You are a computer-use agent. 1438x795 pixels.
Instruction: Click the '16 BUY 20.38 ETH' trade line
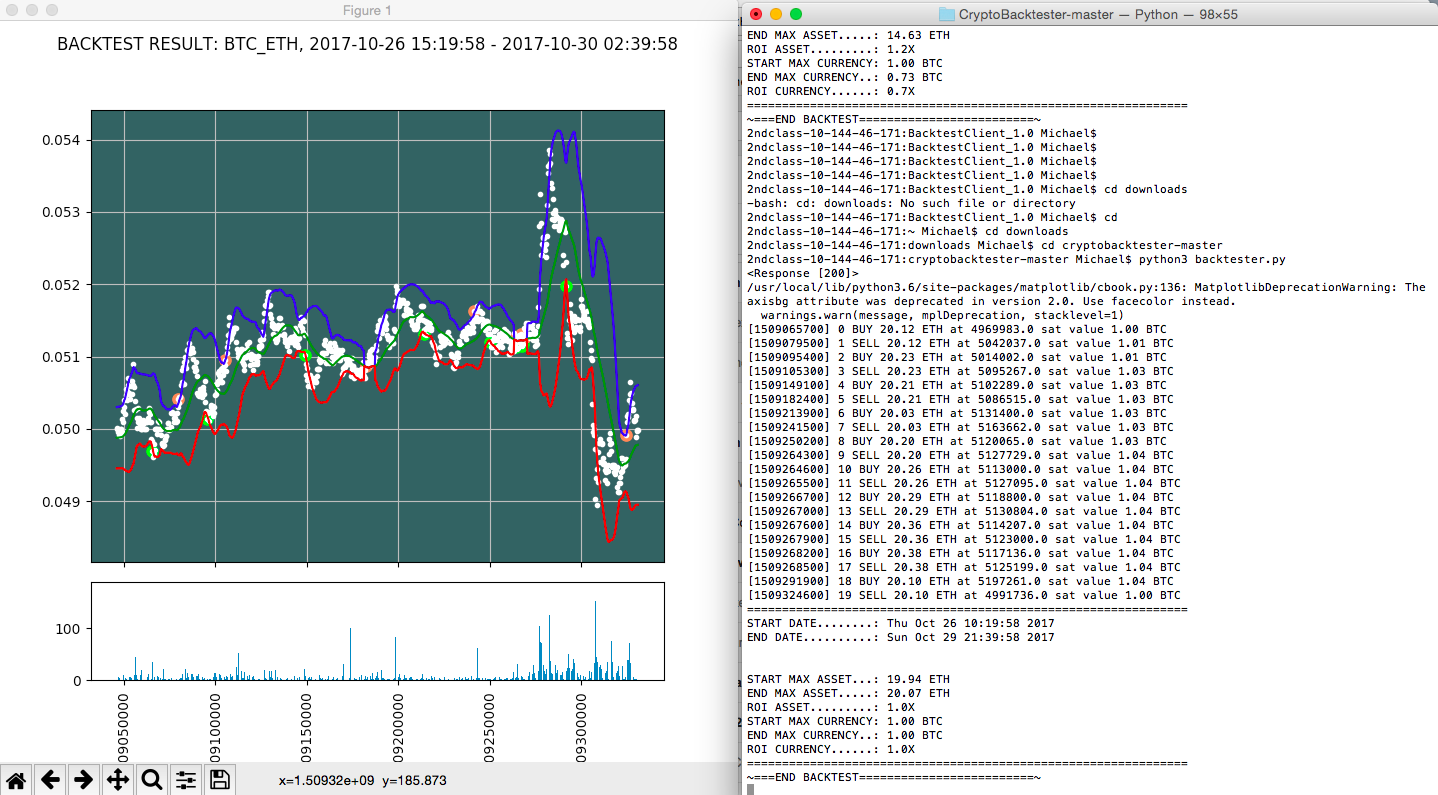click(960, 553)
